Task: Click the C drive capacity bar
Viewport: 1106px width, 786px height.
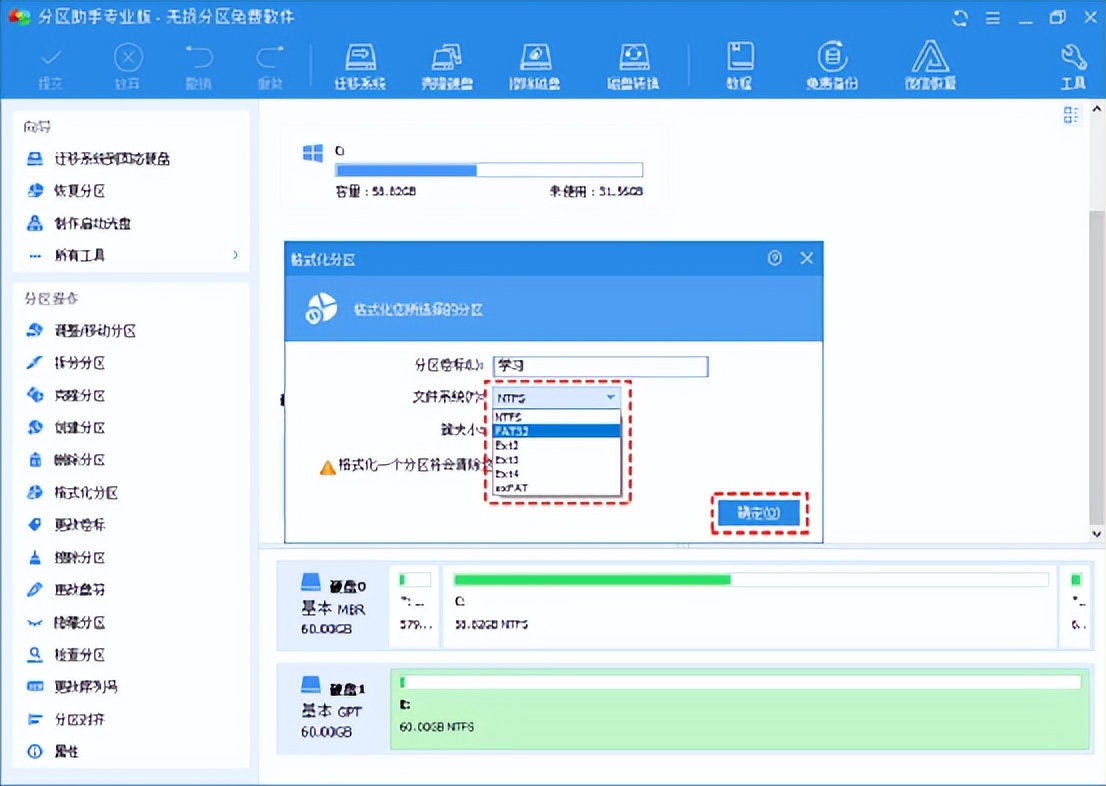Action: pos(487,168)
